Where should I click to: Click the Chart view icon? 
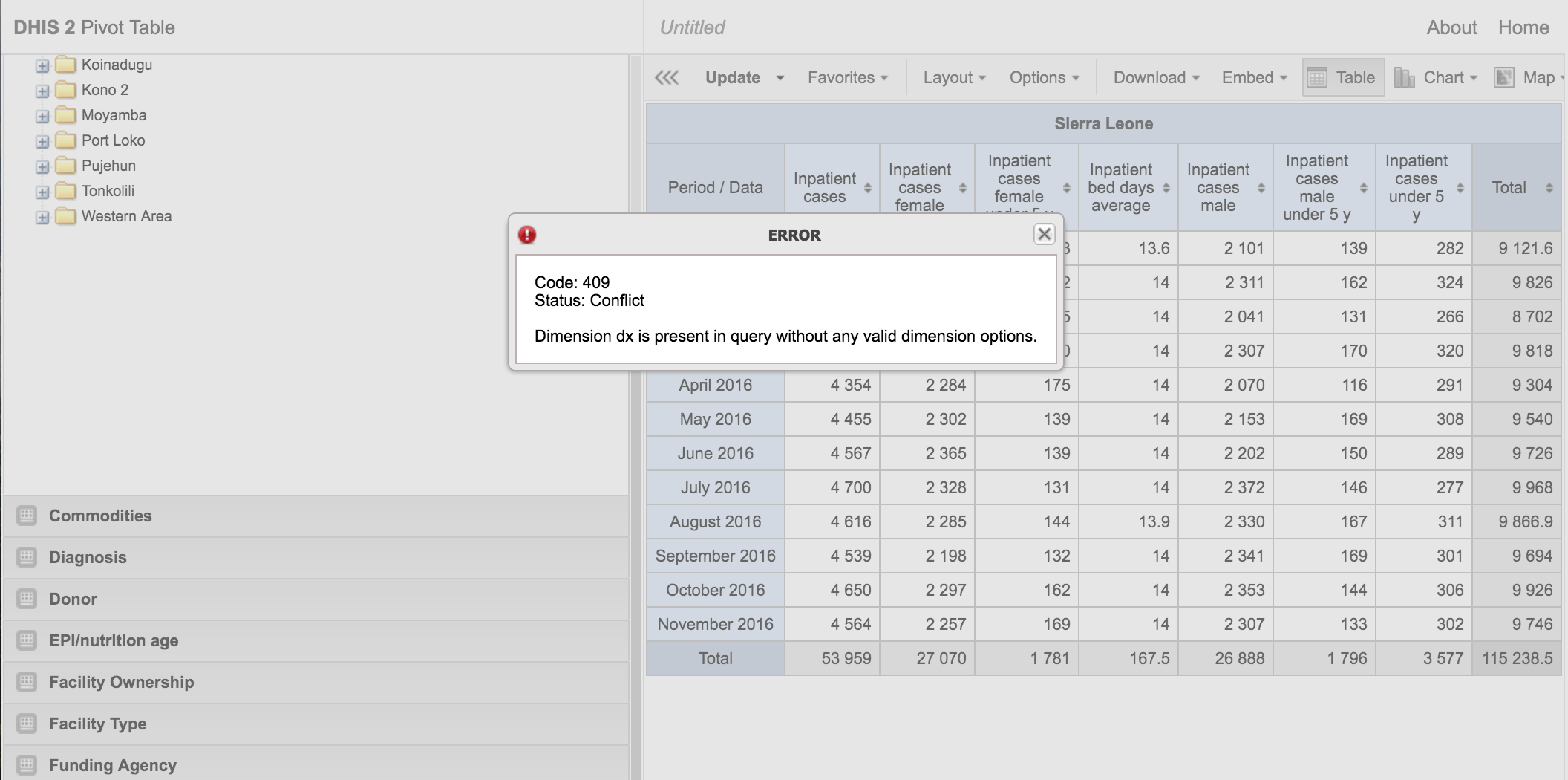[x=1404, y=77]
